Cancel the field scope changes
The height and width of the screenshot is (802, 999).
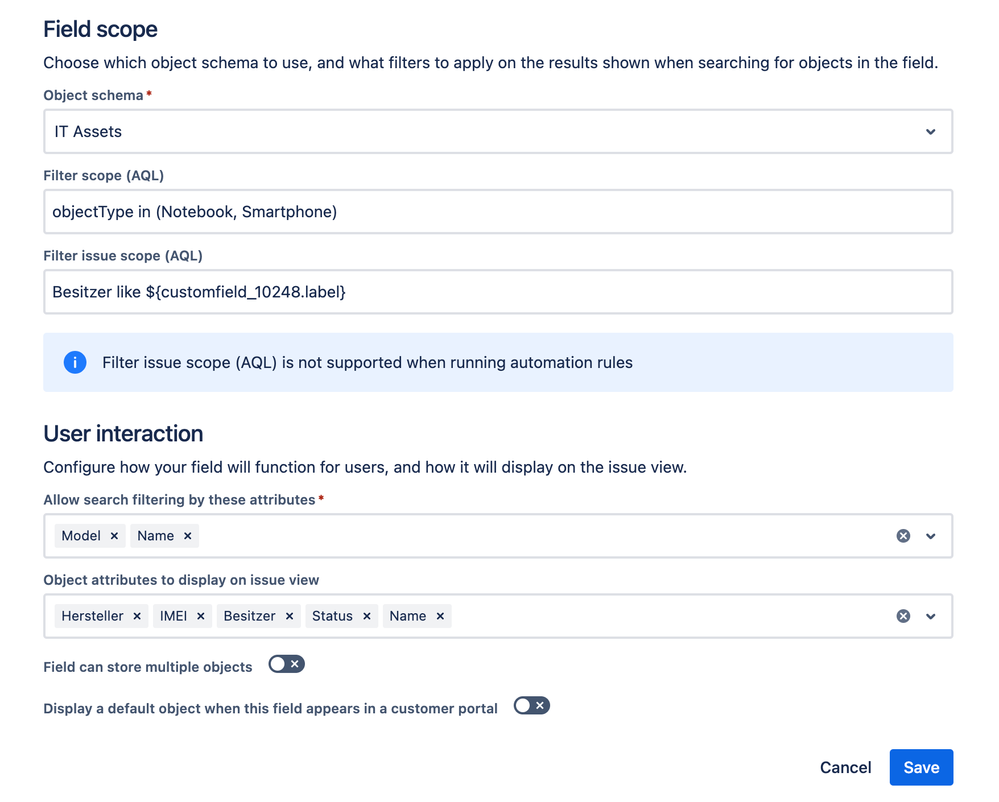point(845,767)
